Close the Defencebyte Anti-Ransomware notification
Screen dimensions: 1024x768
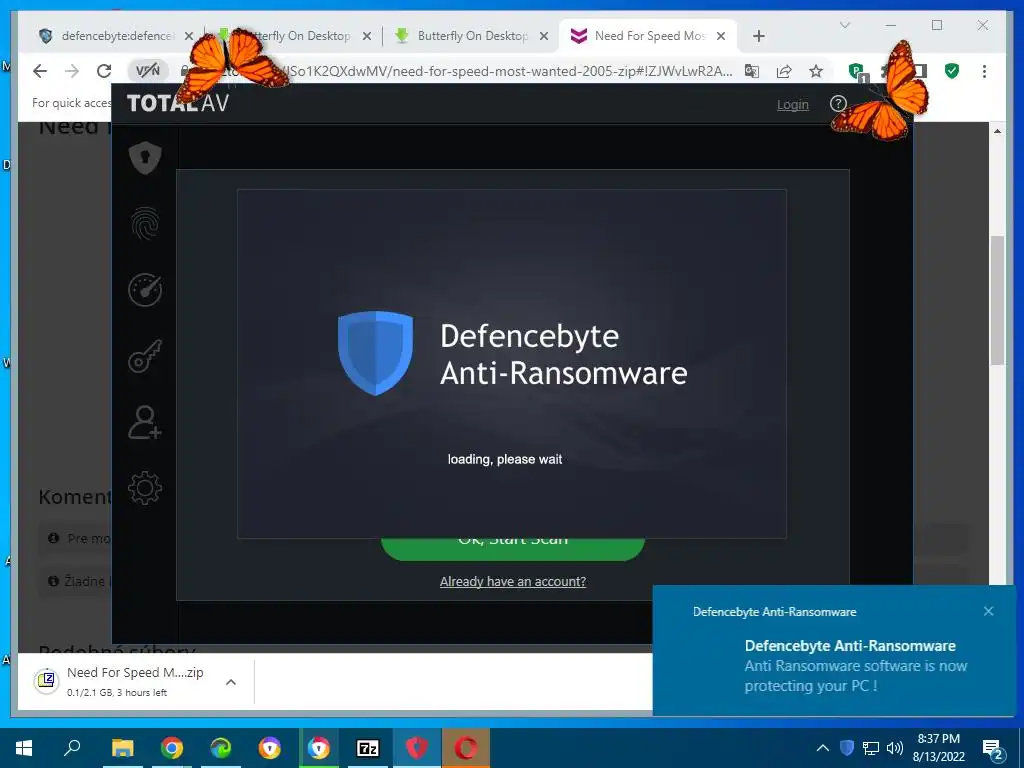tap(988, 611)
